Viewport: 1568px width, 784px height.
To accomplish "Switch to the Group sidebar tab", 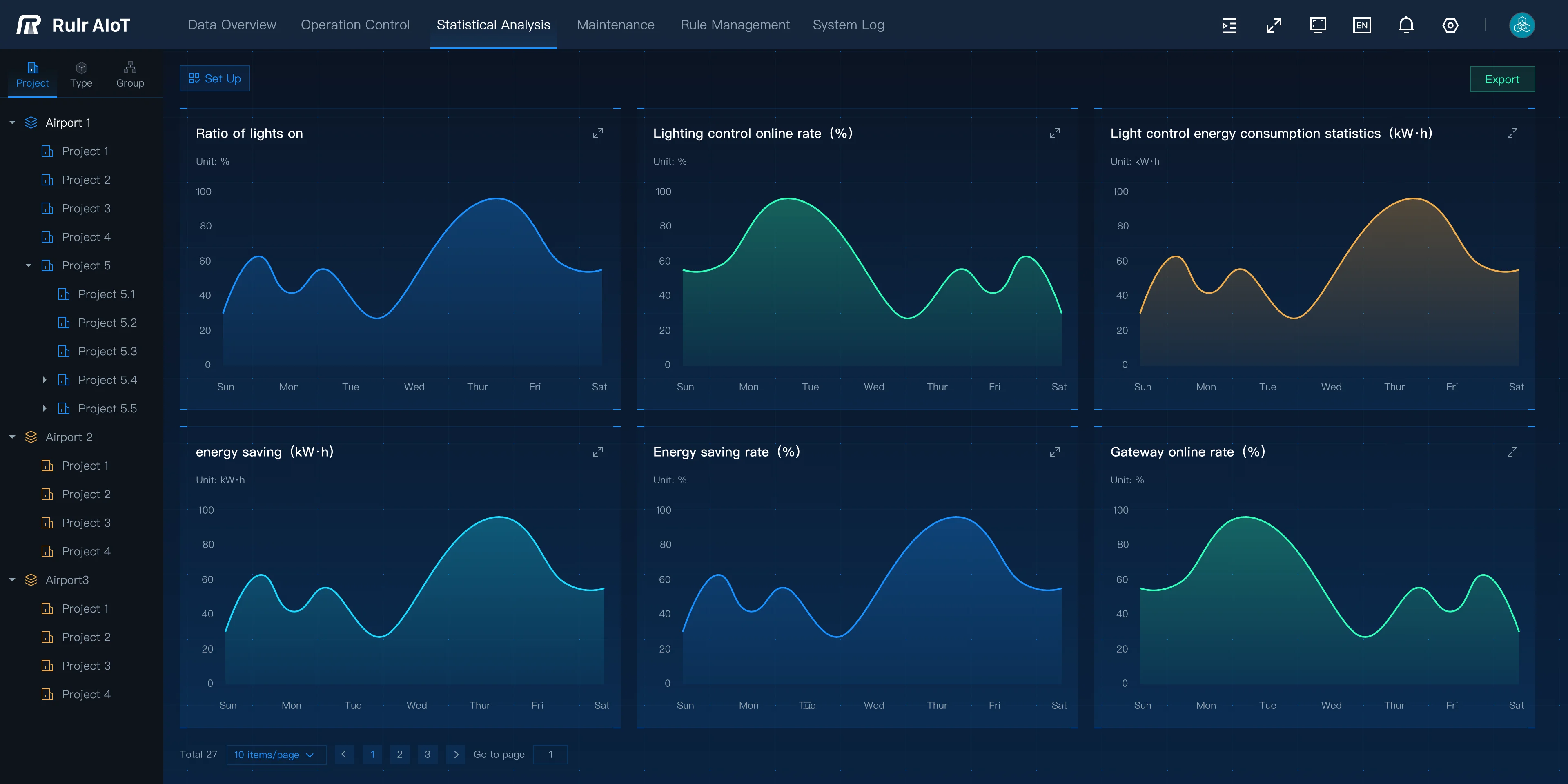I will (130, 75).
